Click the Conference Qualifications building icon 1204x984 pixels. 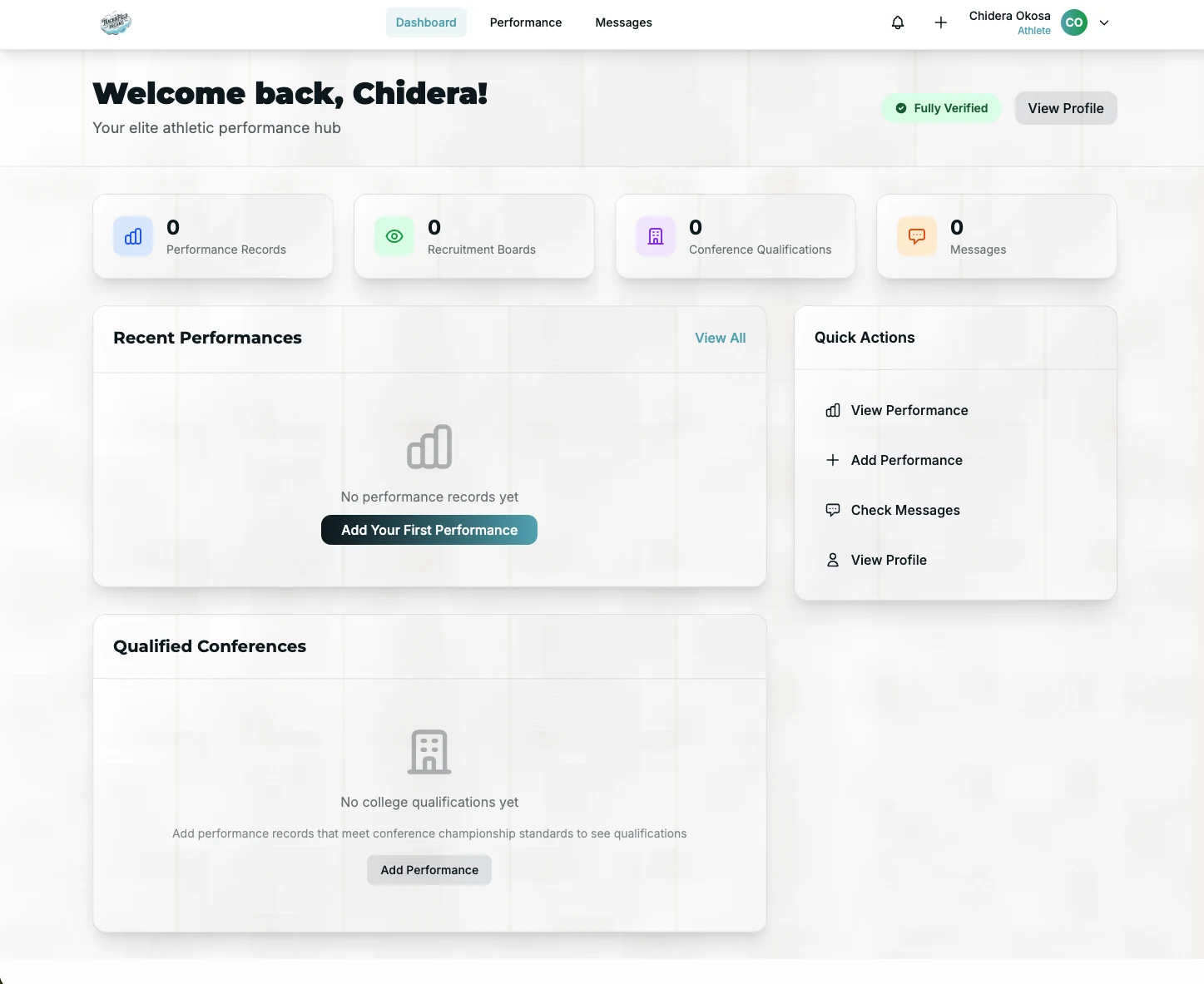point(656,236)
